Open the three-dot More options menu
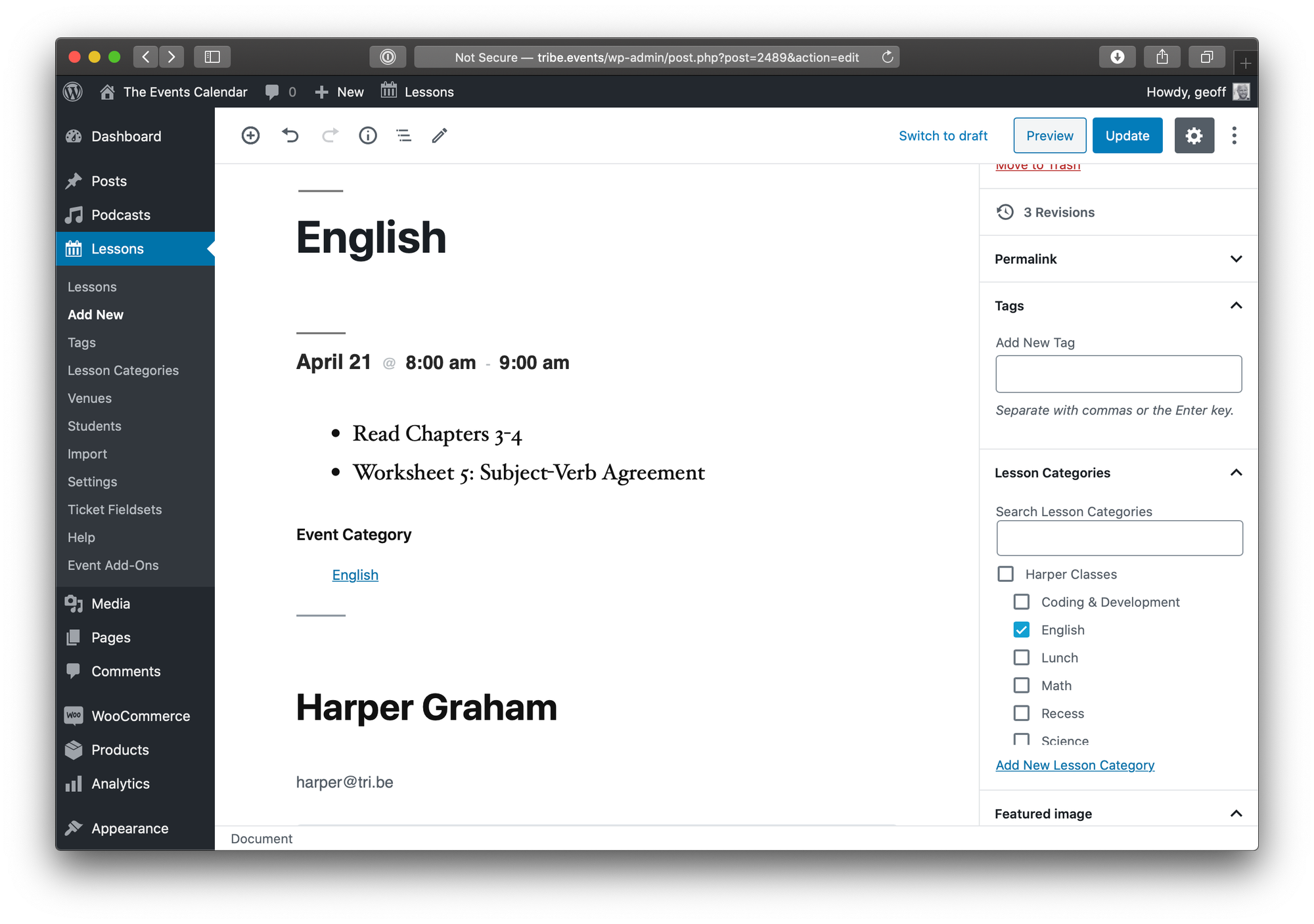The image size is (1314, 924). tap(1234, 135)
